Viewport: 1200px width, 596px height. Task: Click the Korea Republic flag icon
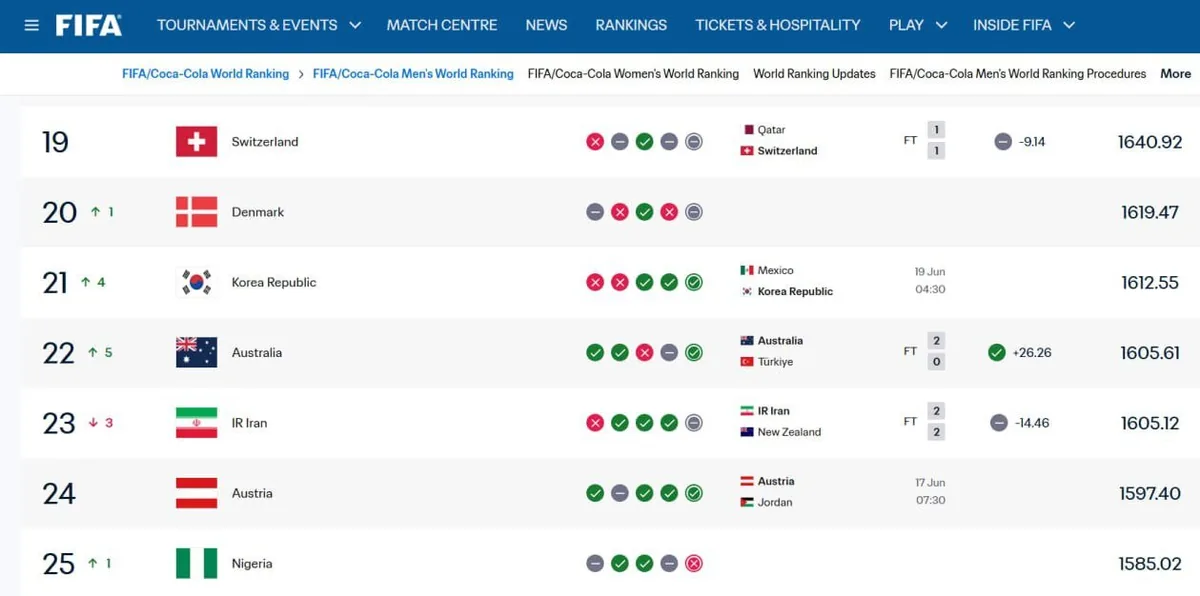click(x=196, y=282)
